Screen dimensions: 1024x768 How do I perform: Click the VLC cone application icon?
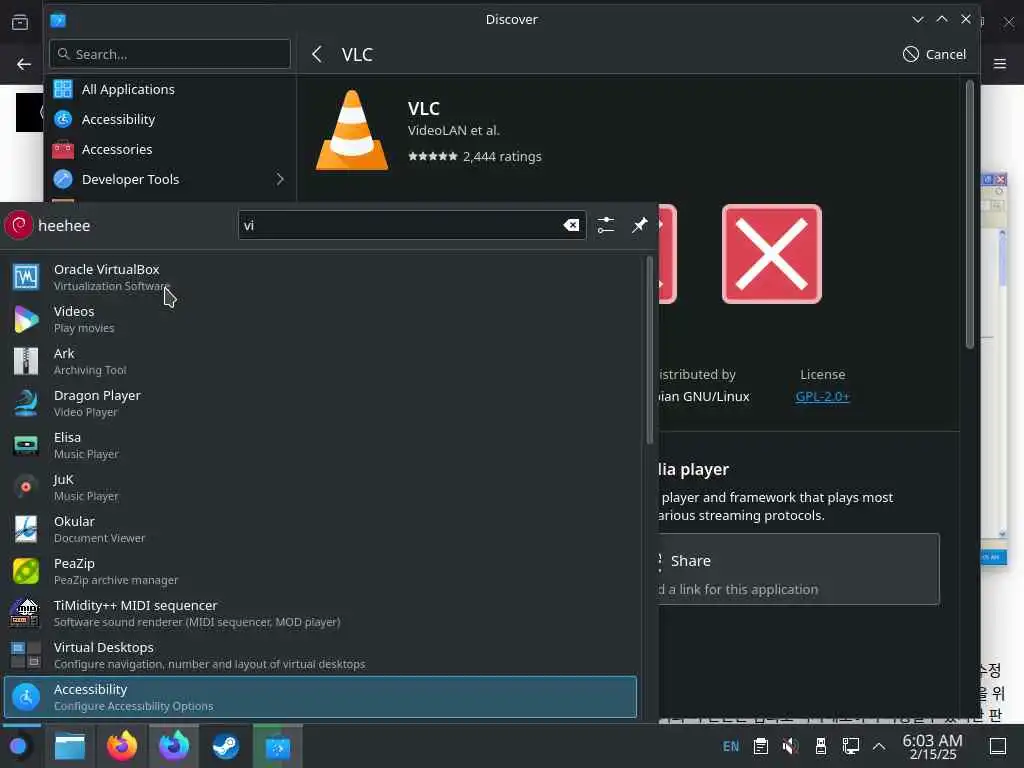(x=352, y=130)
